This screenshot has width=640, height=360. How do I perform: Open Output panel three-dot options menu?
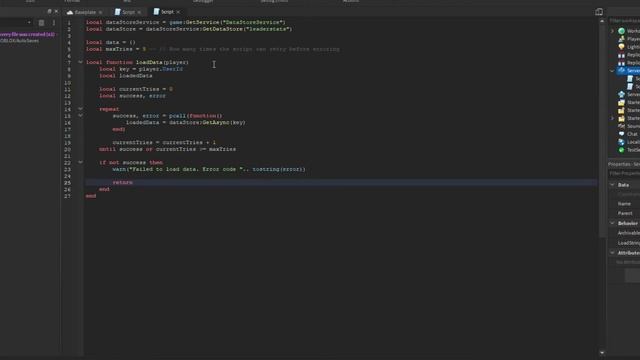coord(53,23)
